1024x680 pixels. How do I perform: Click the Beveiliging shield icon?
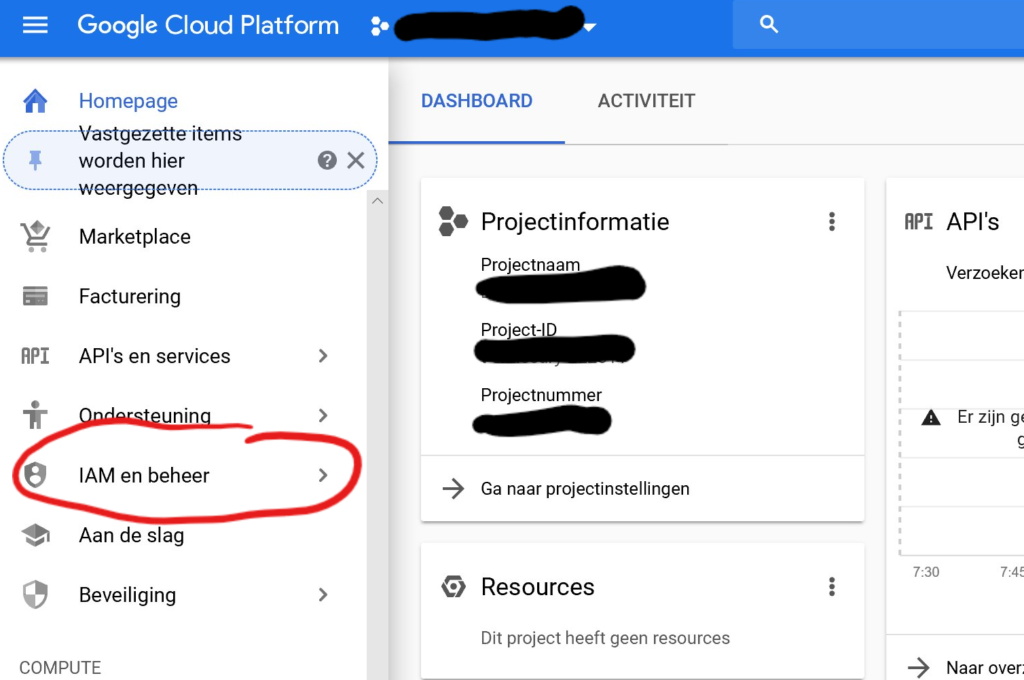(x=35, y=594)
